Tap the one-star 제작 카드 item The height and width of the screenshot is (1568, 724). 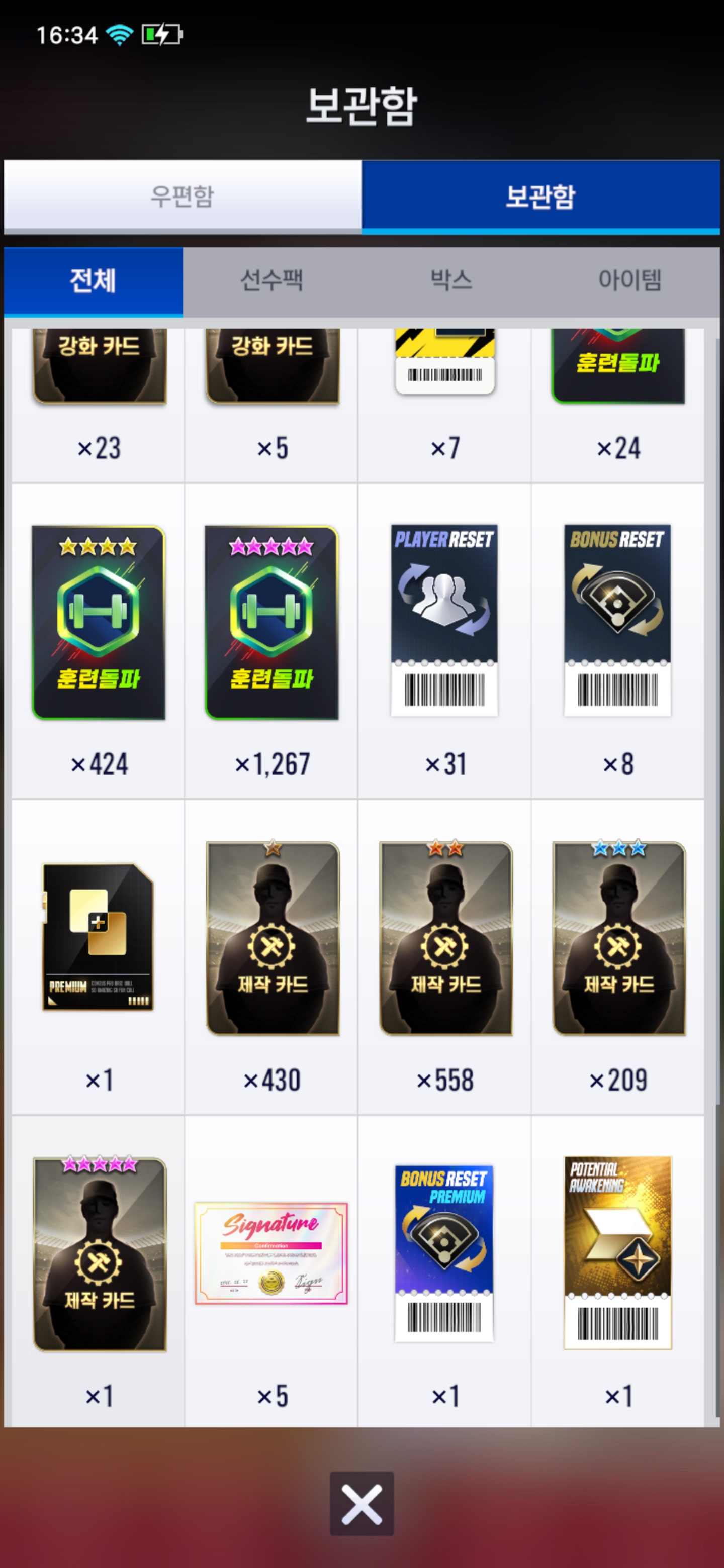coord(272,937)
